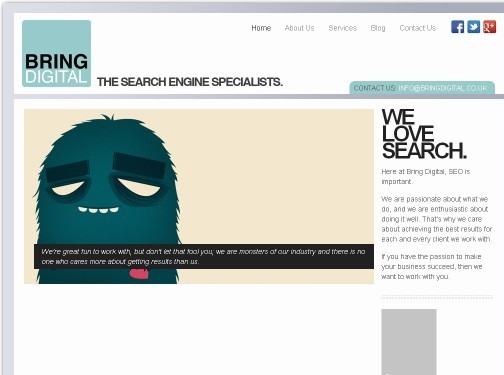Open the Facebook social icon
The height and width of the screenshot is (375, 504).
[457, 27]
